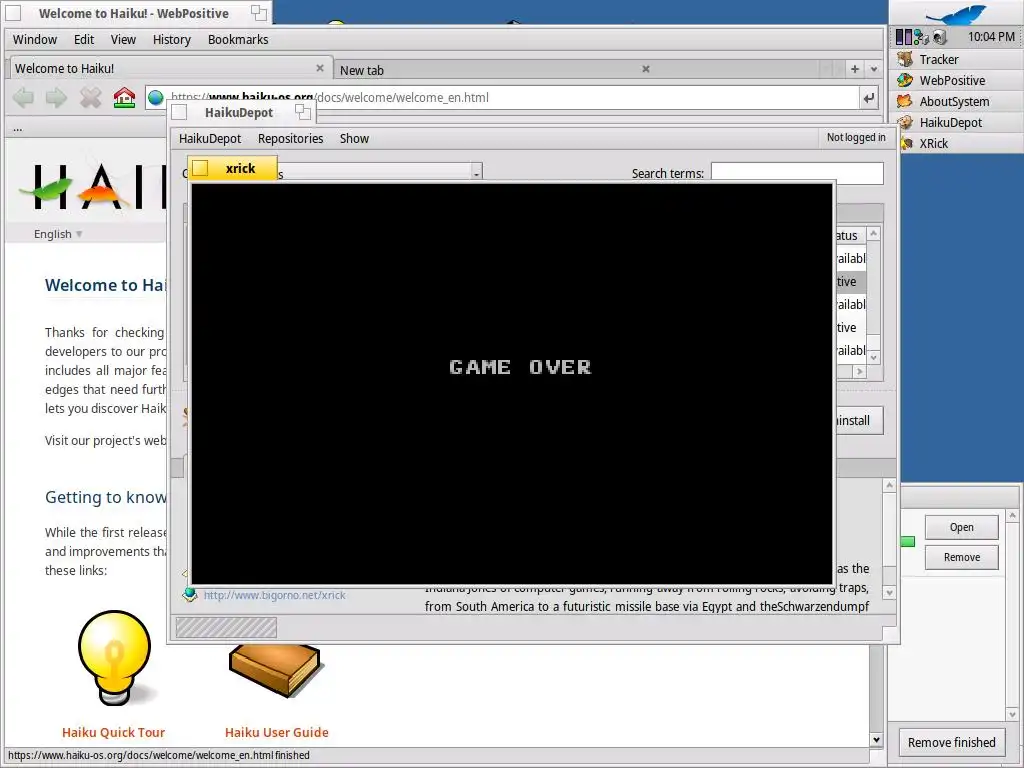This screenshot has height=768, width=1024.
Task: Open the WebPositive History menu
Action: click(172, 39)
